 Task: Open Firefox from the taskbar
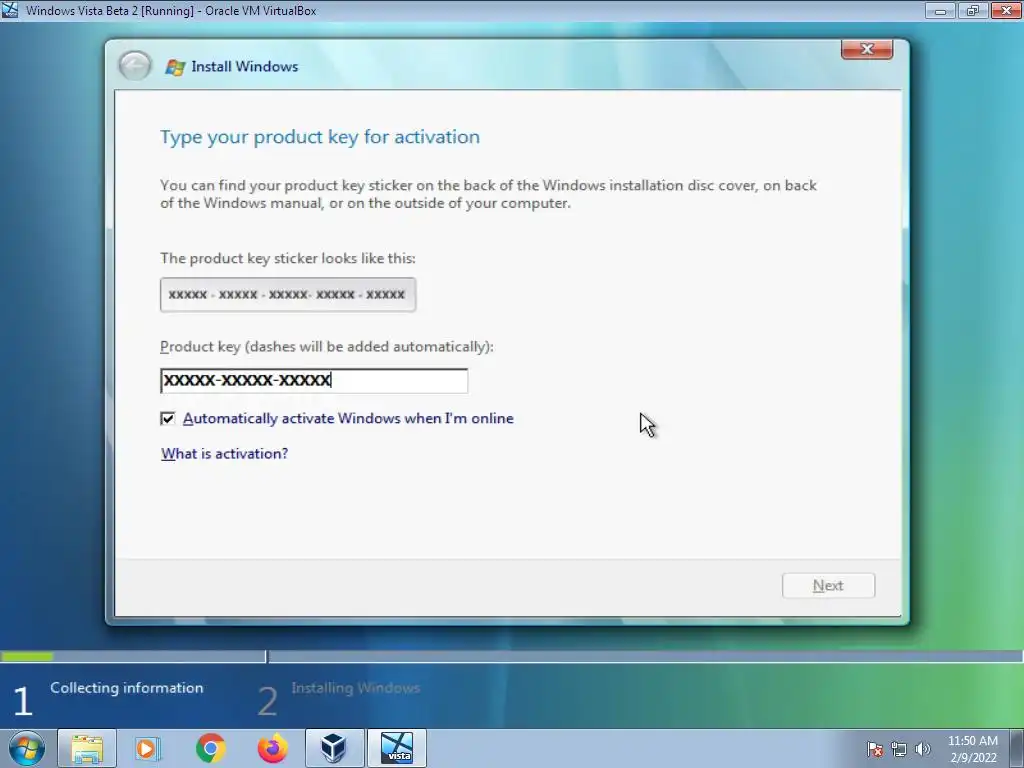pos(272,748)
